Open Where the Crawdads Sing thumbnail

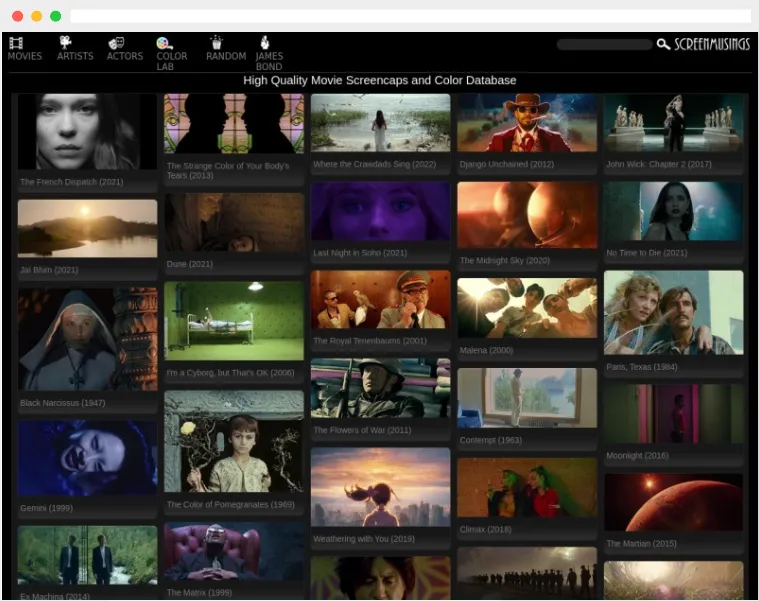(380, 123)
